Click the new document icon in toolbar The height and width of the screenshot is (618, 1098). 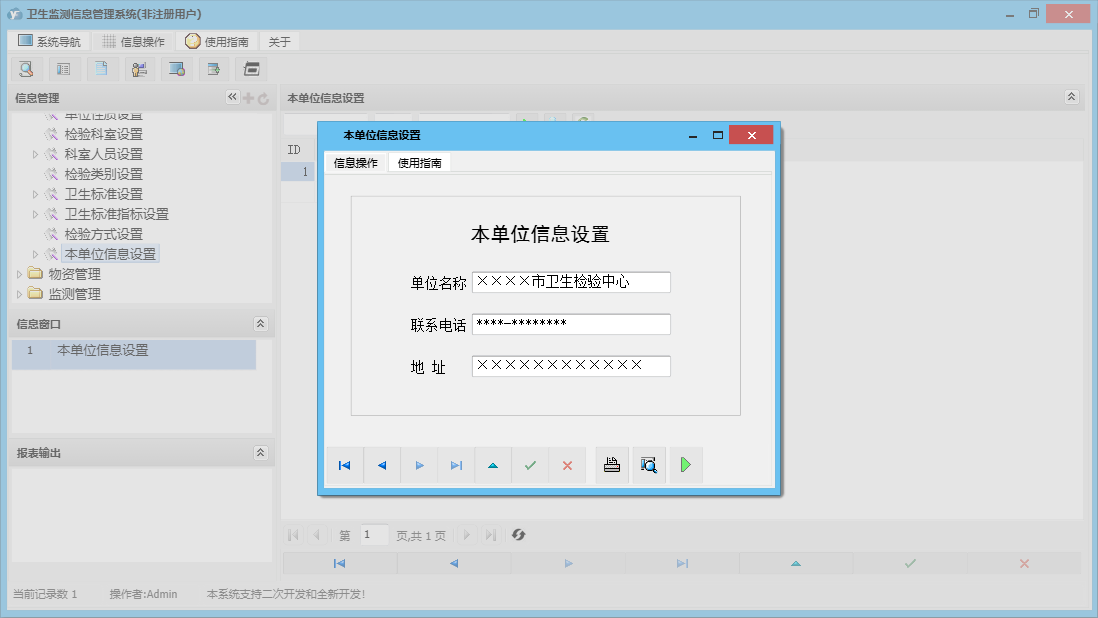point(101,69)
